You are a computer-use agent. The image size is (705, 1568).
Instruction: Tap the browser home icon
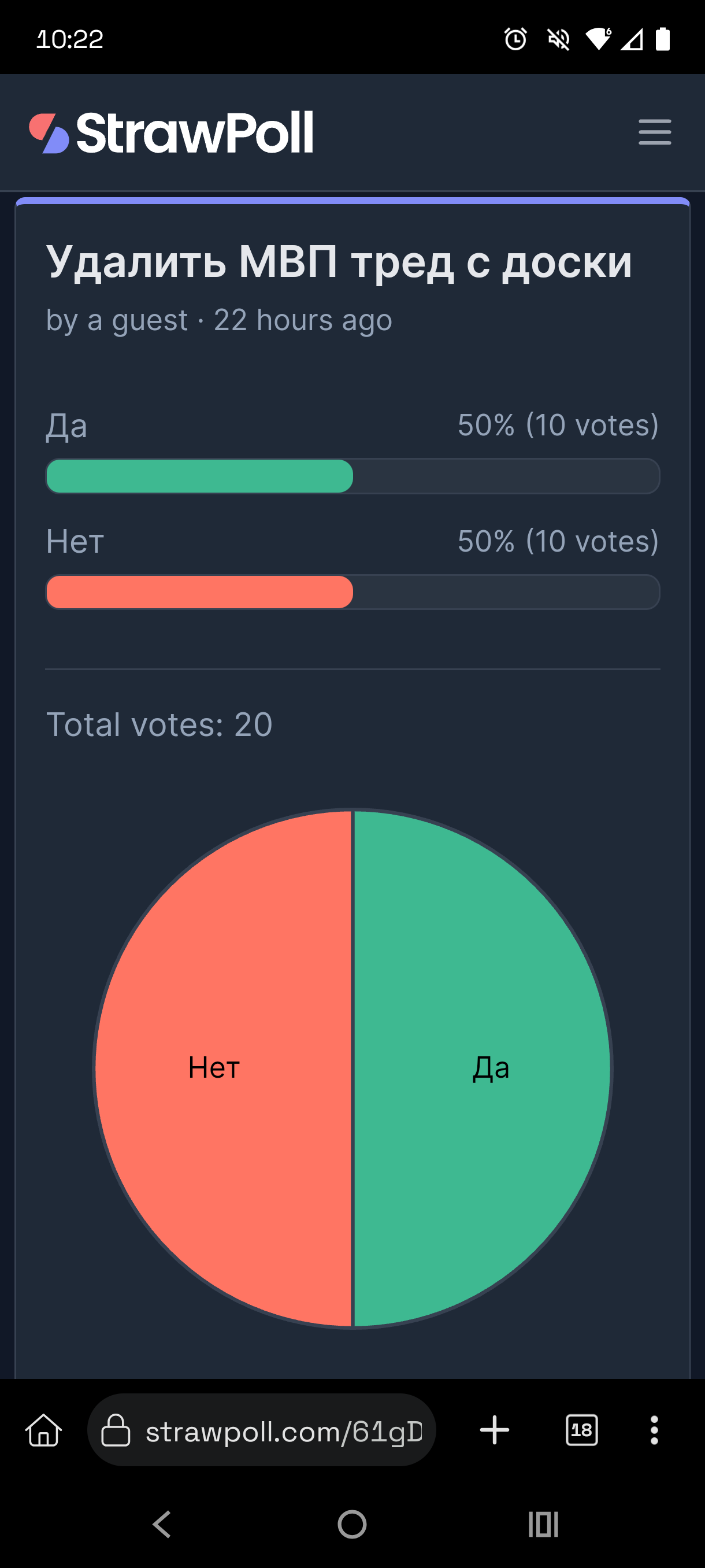point(44,1430)
